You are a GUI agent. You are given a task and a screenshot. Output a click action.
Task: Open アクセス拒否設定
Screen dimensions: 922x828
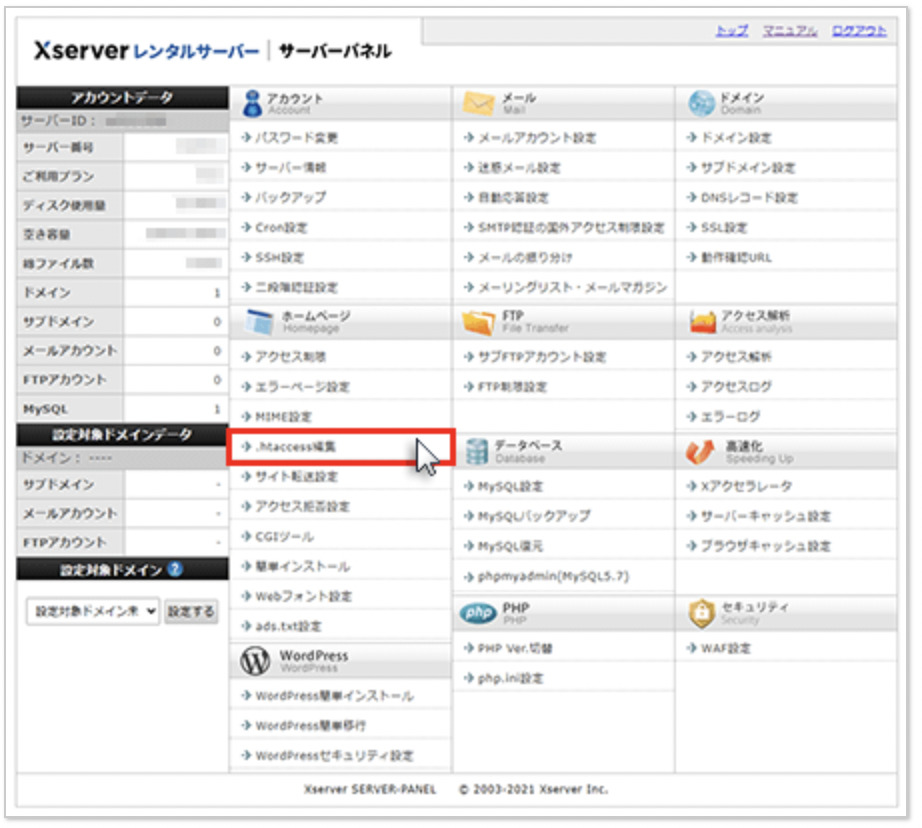[x=302, y=507]
